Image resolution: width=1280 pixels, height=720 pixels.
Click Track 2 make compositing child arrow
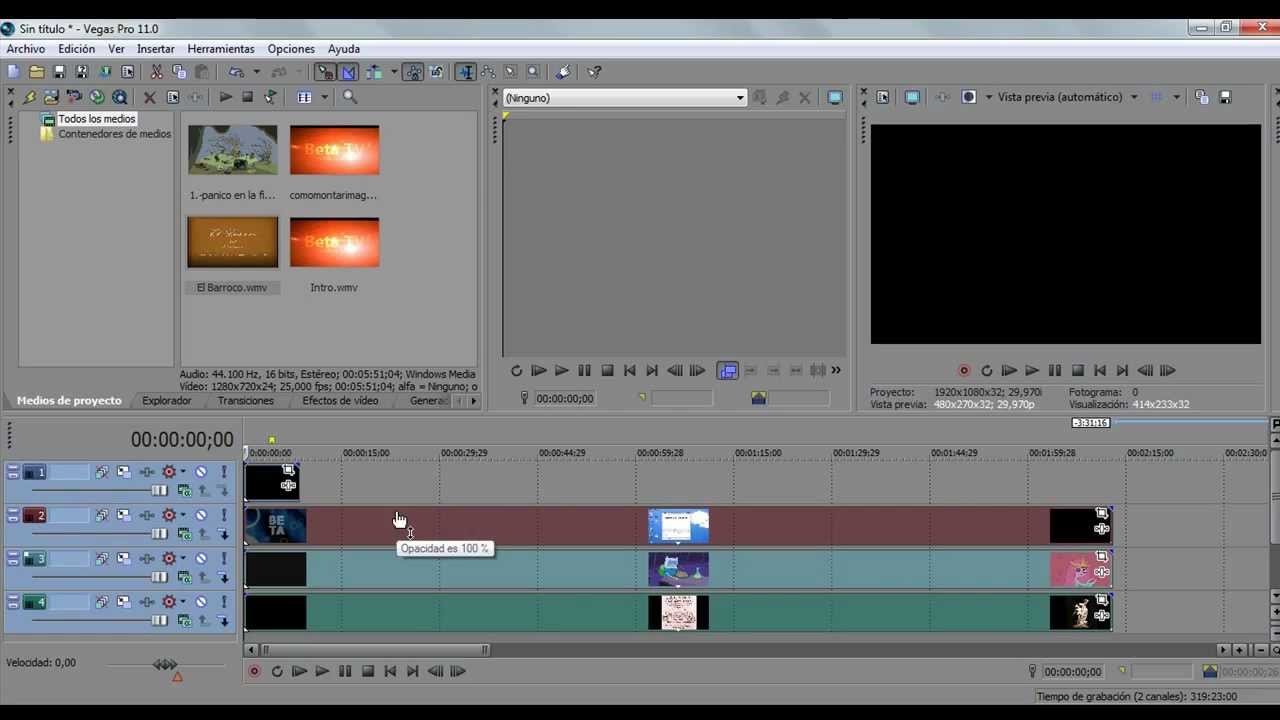[x=224, y=535]
